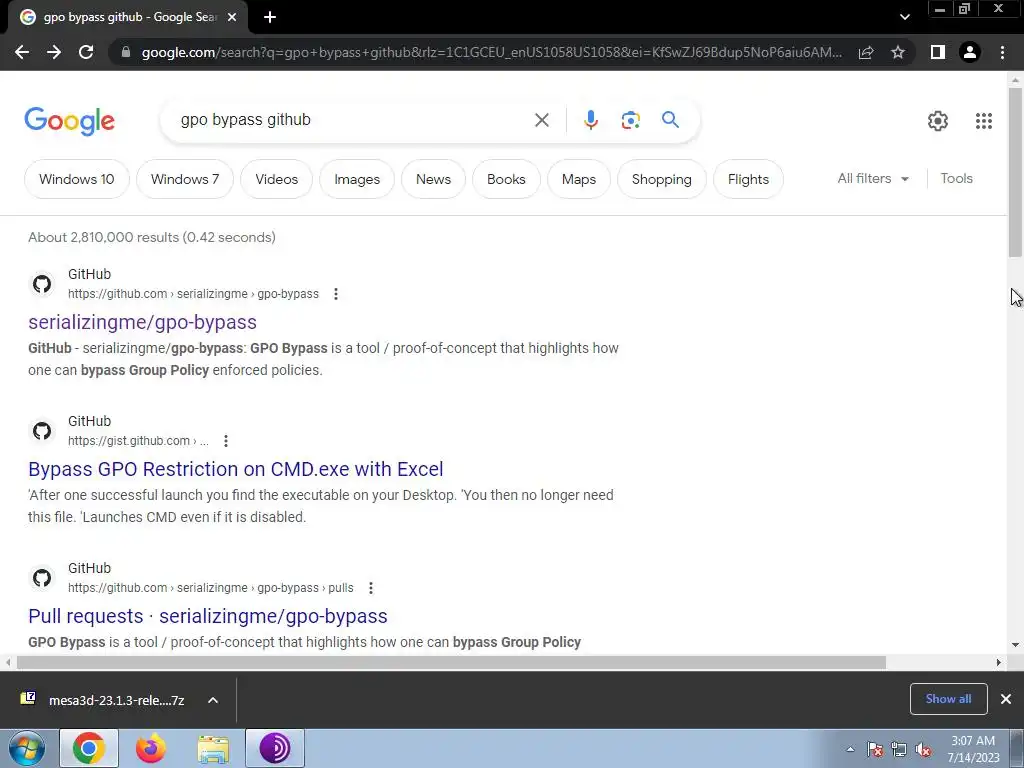1024x768 pixels.
Task: Bookmark this page with the star
Action: [x=898, y=52]
